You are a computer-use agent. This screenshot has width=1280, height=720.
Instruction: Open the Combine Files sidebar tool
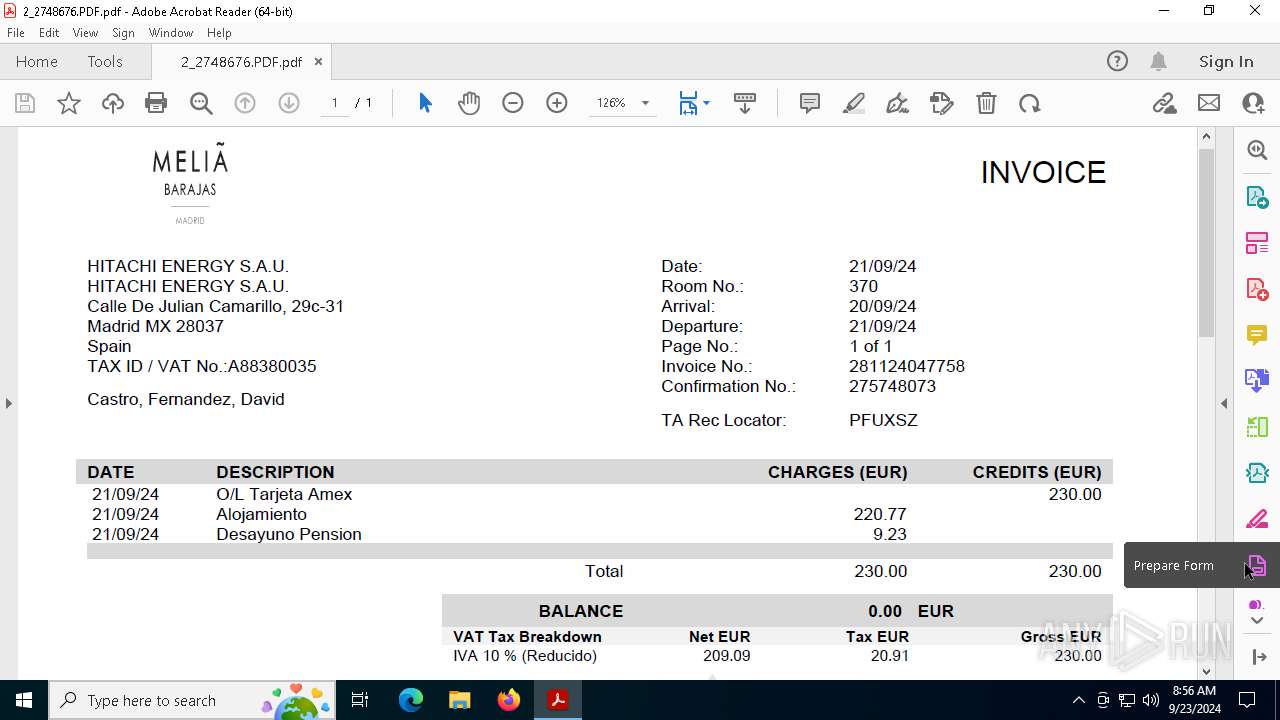tap(1257, 380)
